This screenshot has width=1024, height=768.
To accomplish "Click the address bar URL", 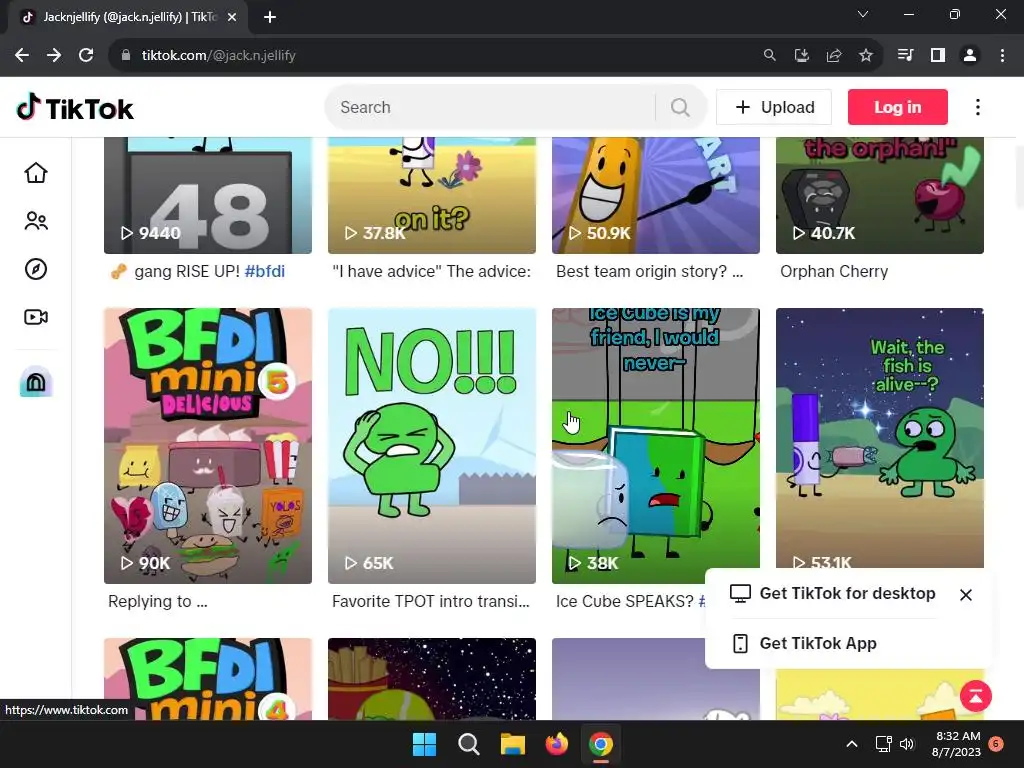I will 219,56.
